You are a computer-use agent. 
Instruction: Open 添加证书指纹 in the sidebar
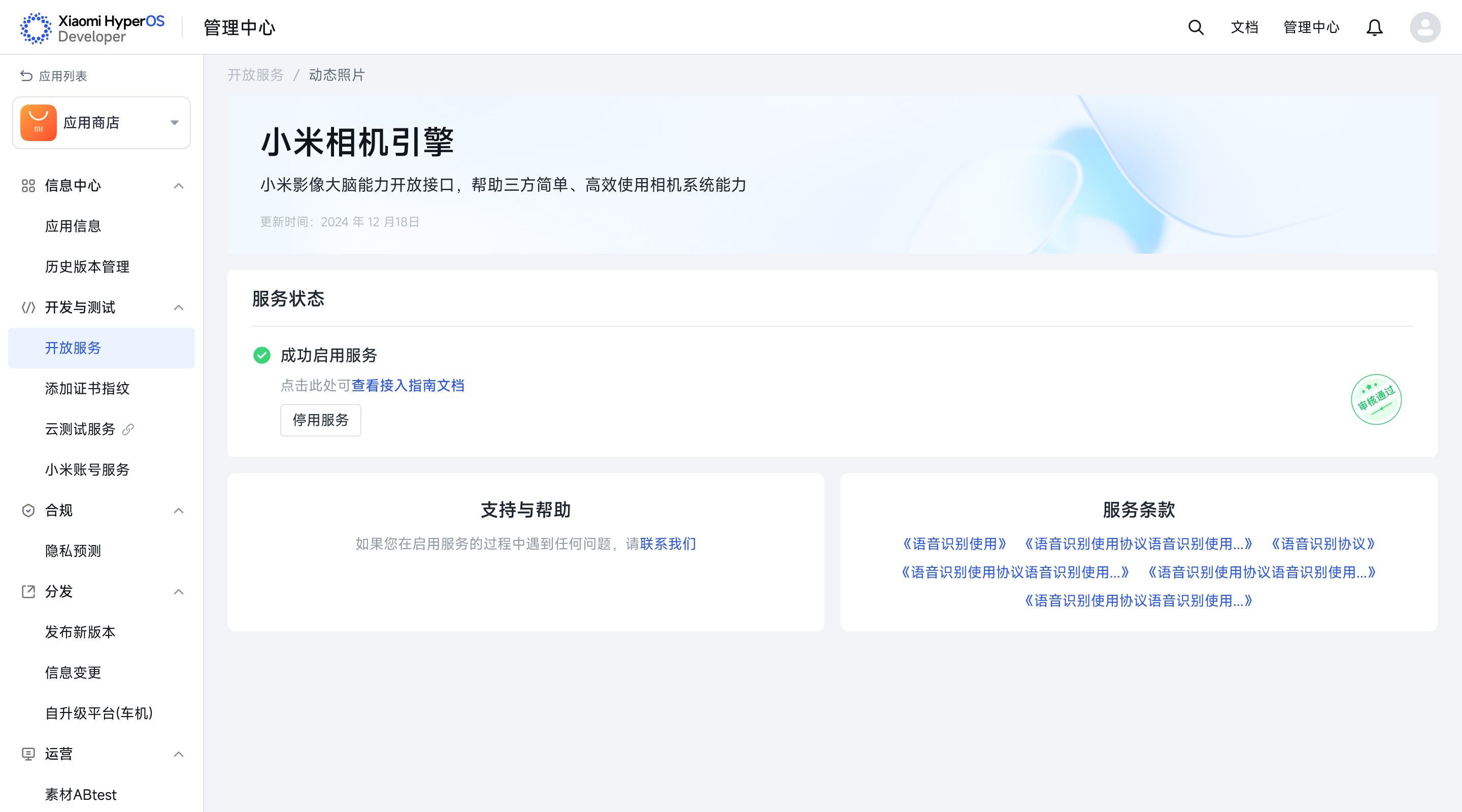click(102, 389)
